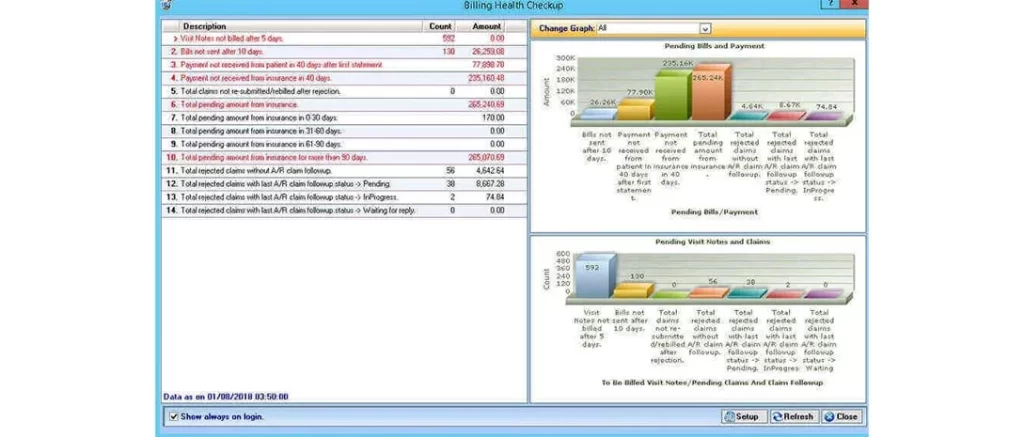Click amount cell 265,070.69
This screenshot has width=1024, height=437.
pos(487,157)
